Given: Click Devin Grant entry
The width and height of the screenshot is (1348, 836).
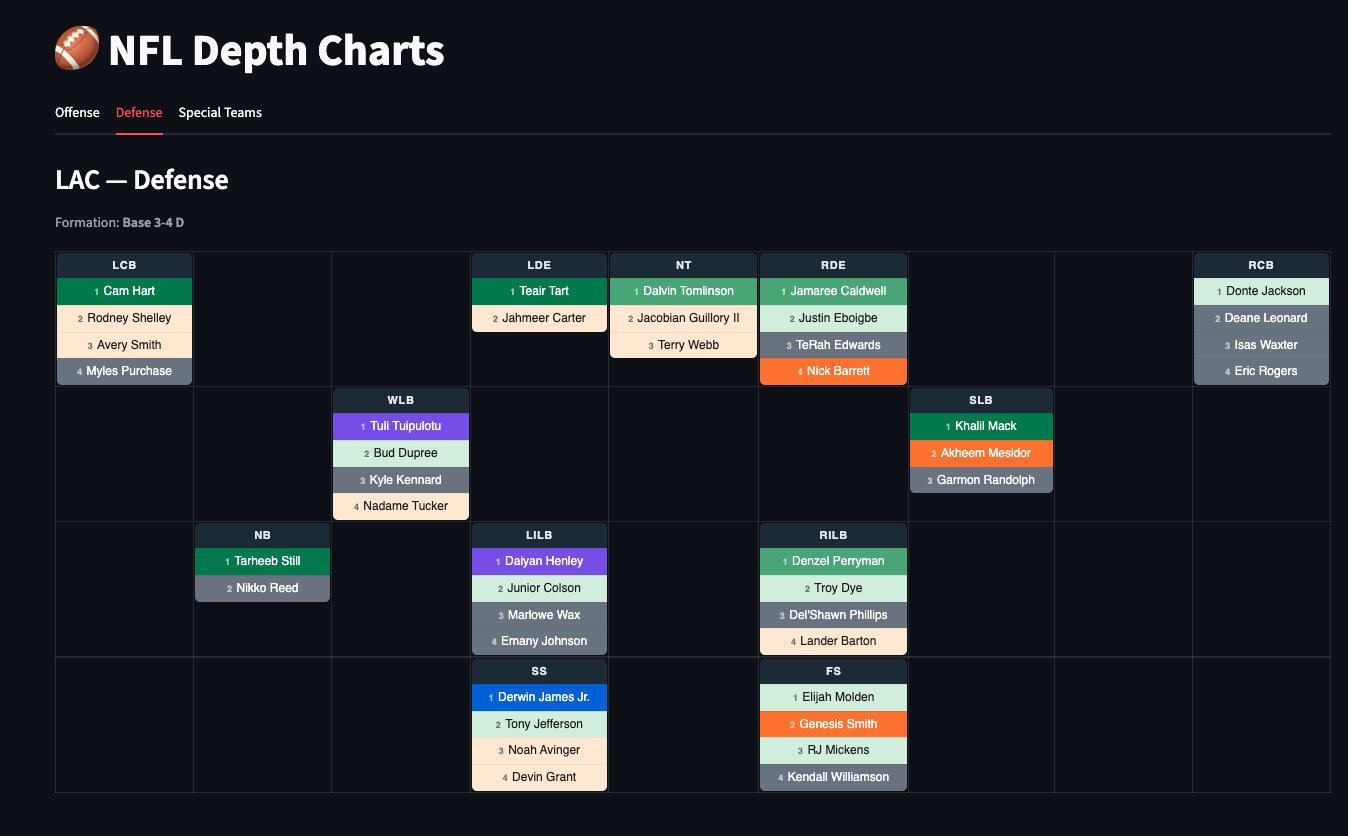Looking at the screenshot, I should click(539, 777).
